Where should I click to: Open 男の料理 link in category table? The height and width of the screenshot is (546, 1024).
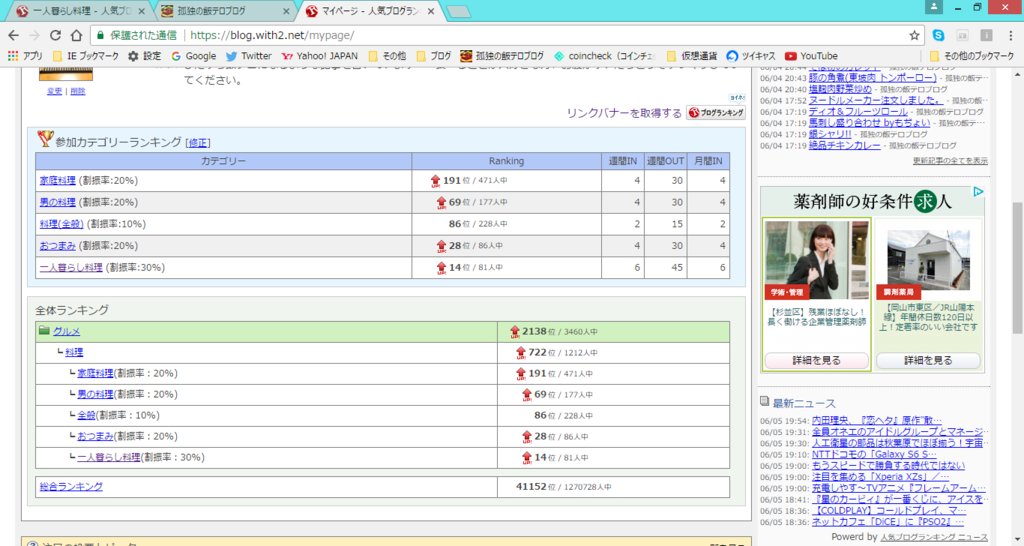point(57,202)
